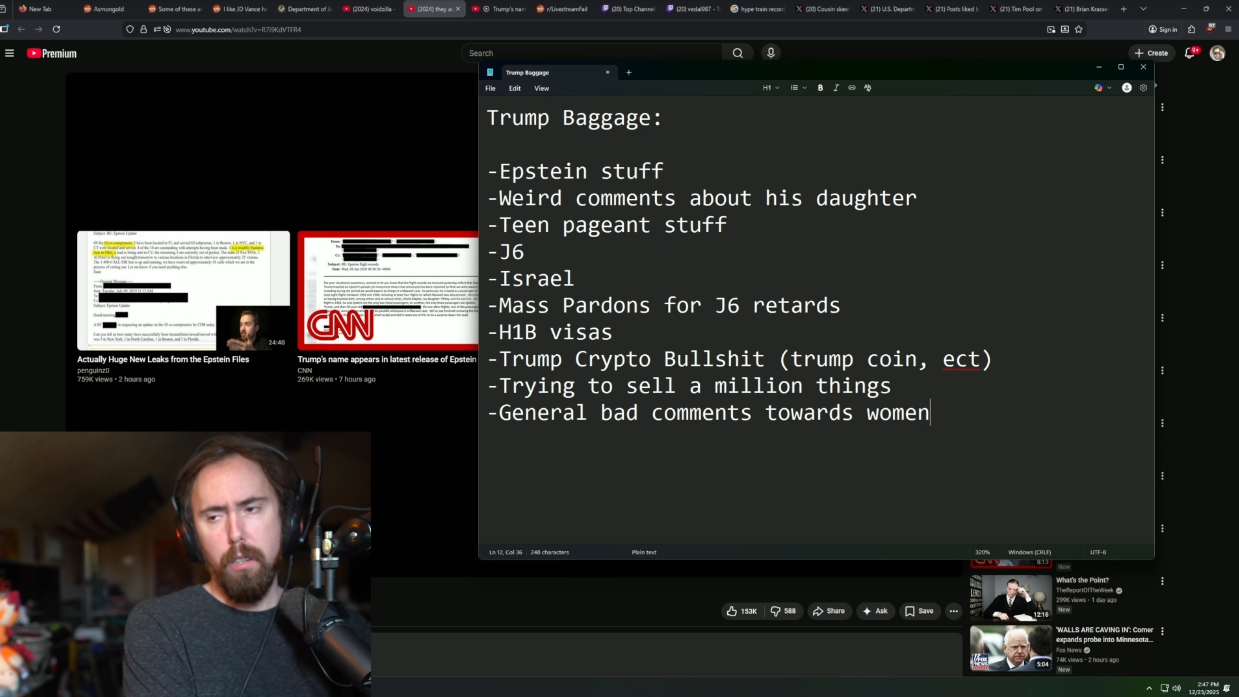Go back in the browser
The width and height of the screenshot is (1239, 697).
coord(20,29)
